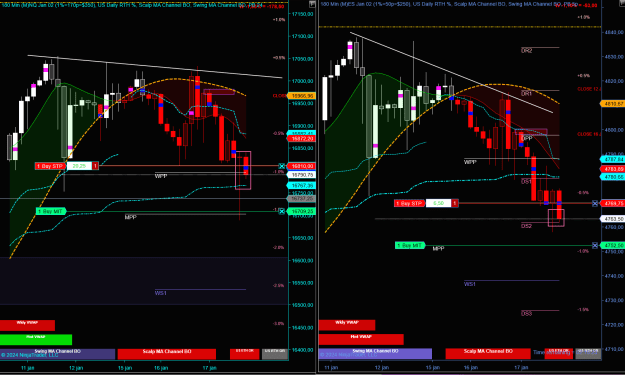Click quantity box beside 20.25 on left chart
Viewport: 625px width, 375px height.
tap(95, 166)
